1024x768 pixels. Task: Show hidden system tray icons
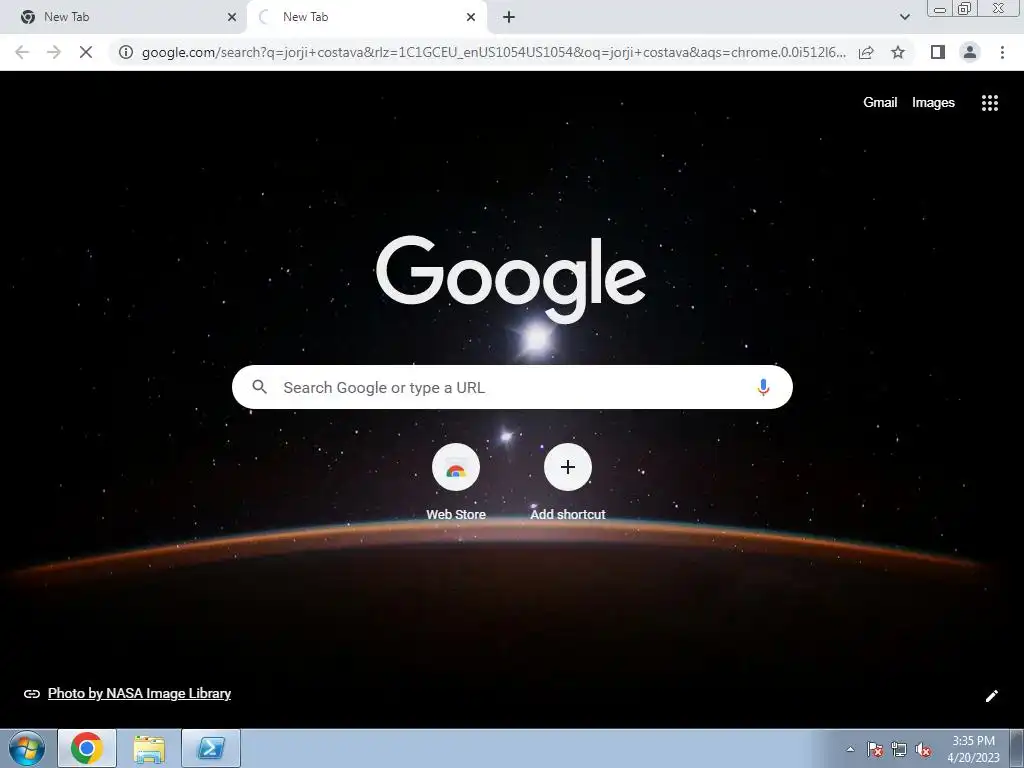(x=850, y=749)
